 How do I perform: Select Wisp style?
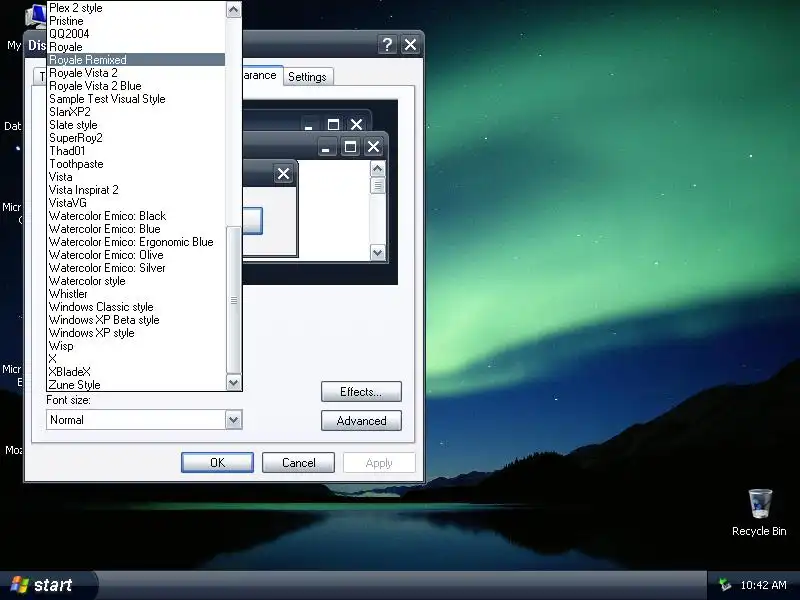(136, 346)
